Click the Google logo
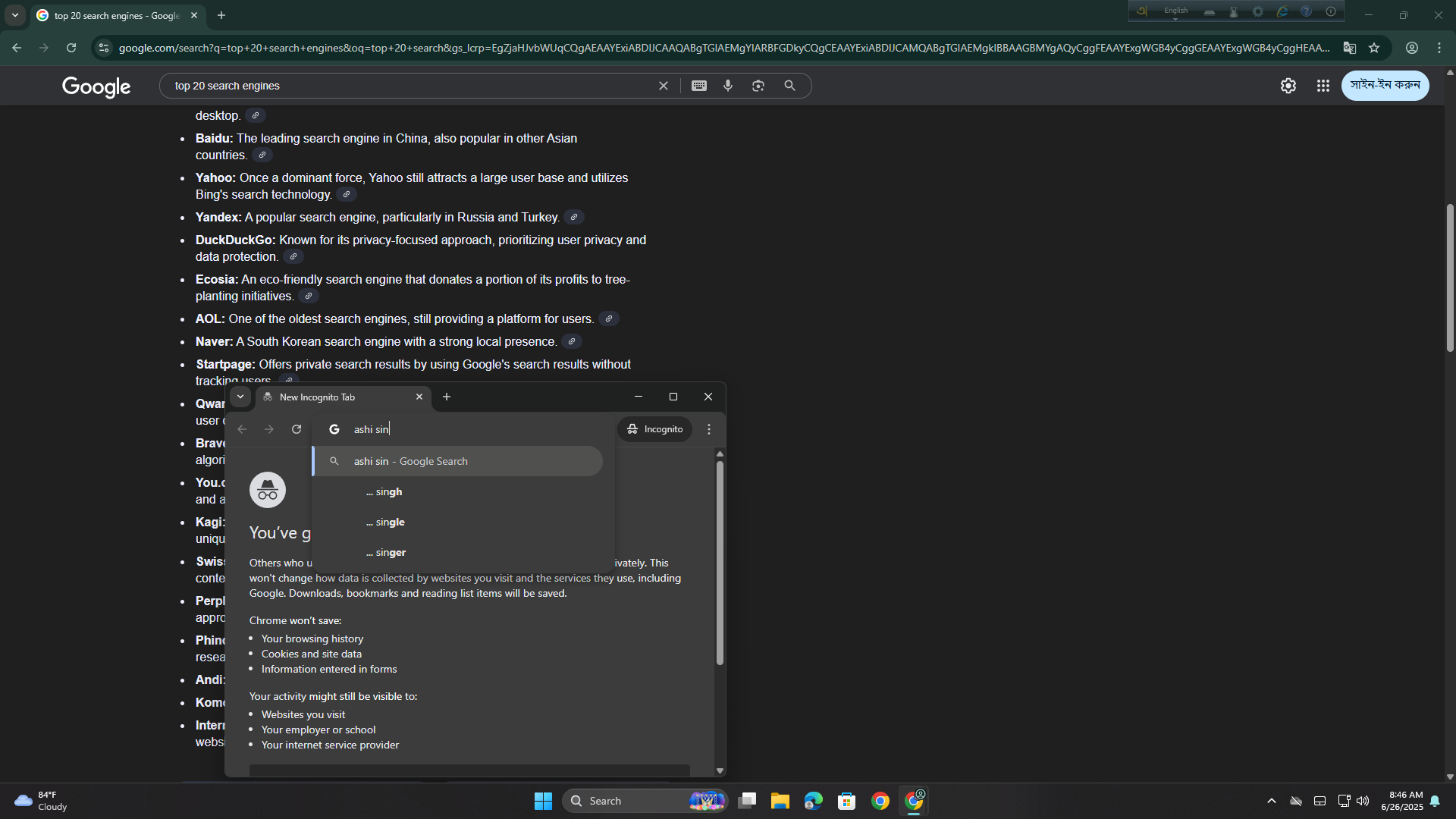The height and width of the screenshot is (819, 1456). tap(96, 86)
